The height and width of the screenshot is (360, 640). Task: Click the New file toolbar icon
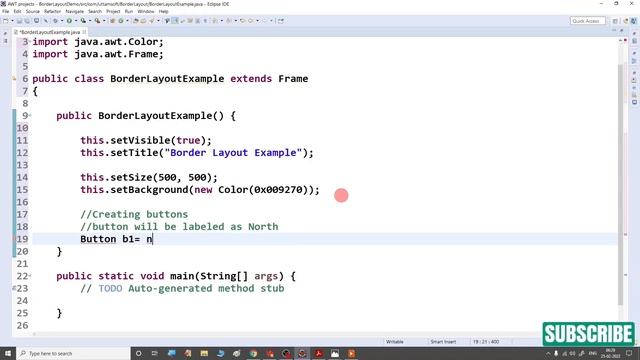[x=6, y=21]
